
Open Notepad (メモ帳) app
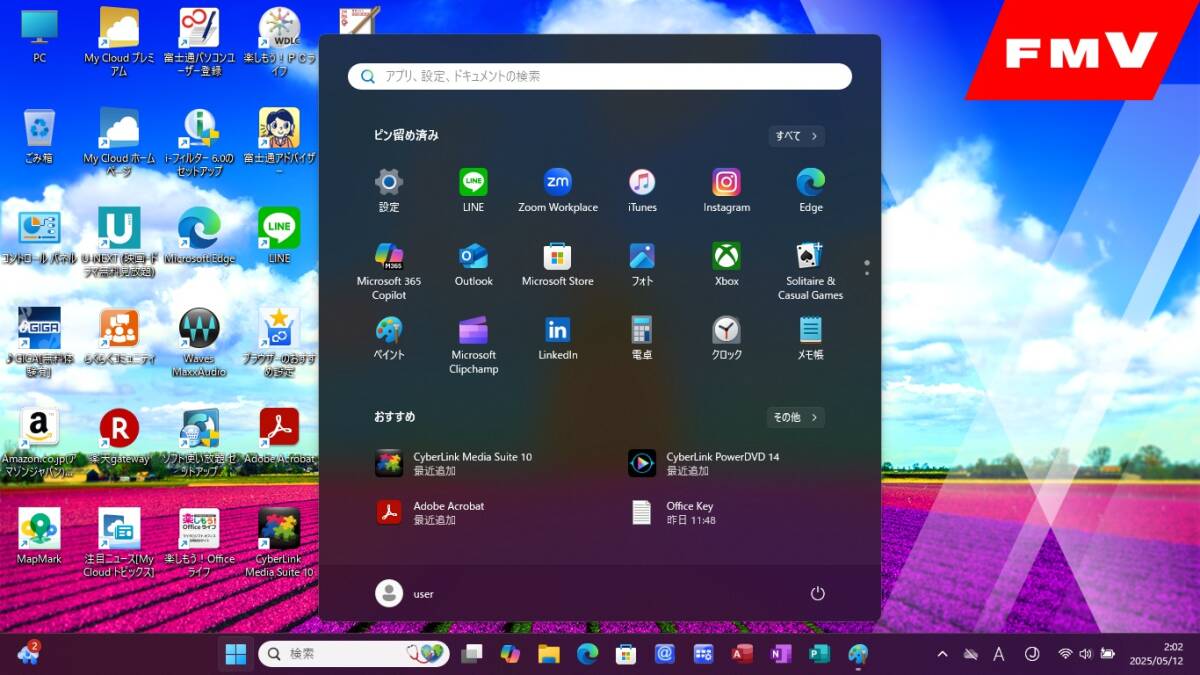click(811, 338)
